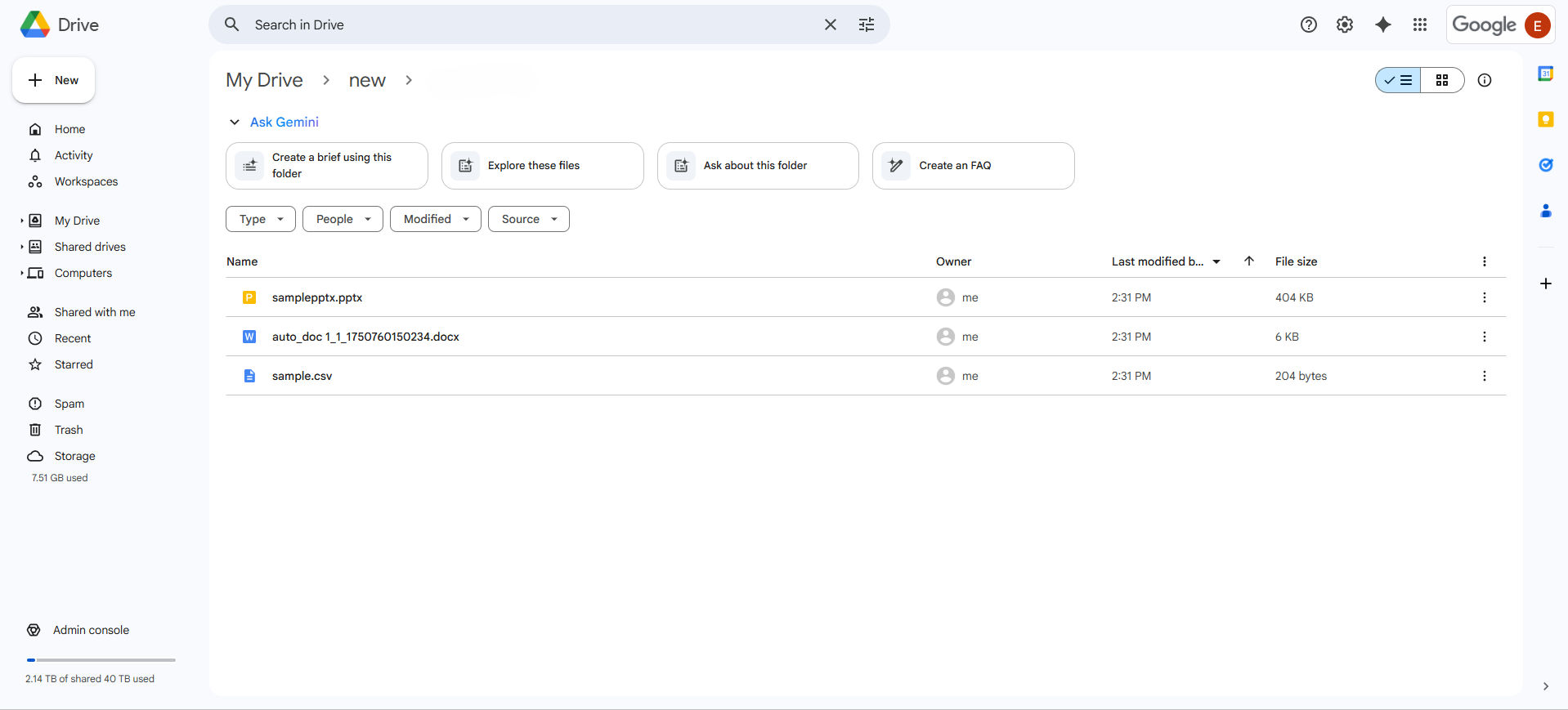
Task: Click Create an FAQ suggestion
Action: 974,166
